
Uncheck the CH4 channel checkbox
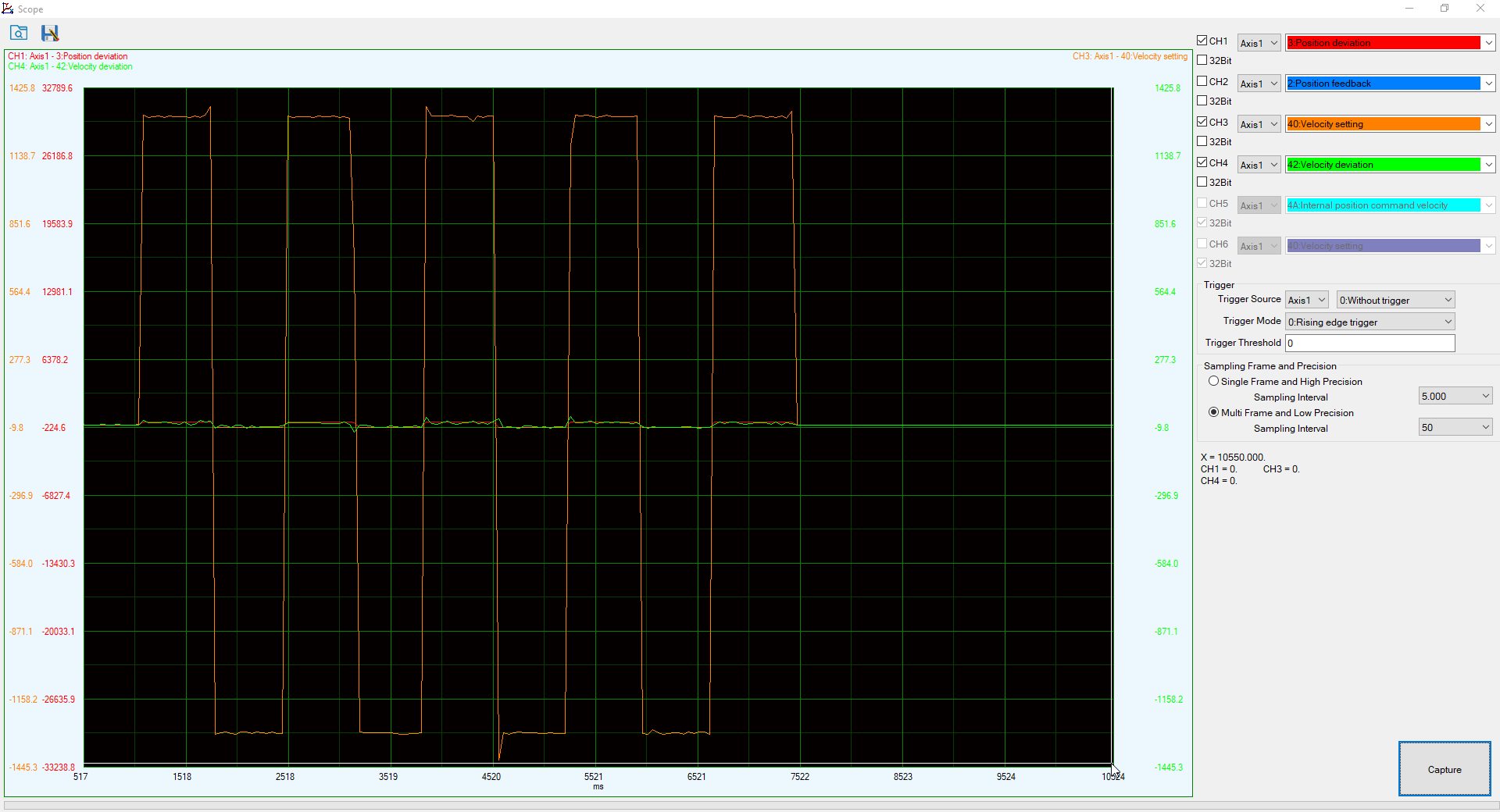[x=1202, y=162]
